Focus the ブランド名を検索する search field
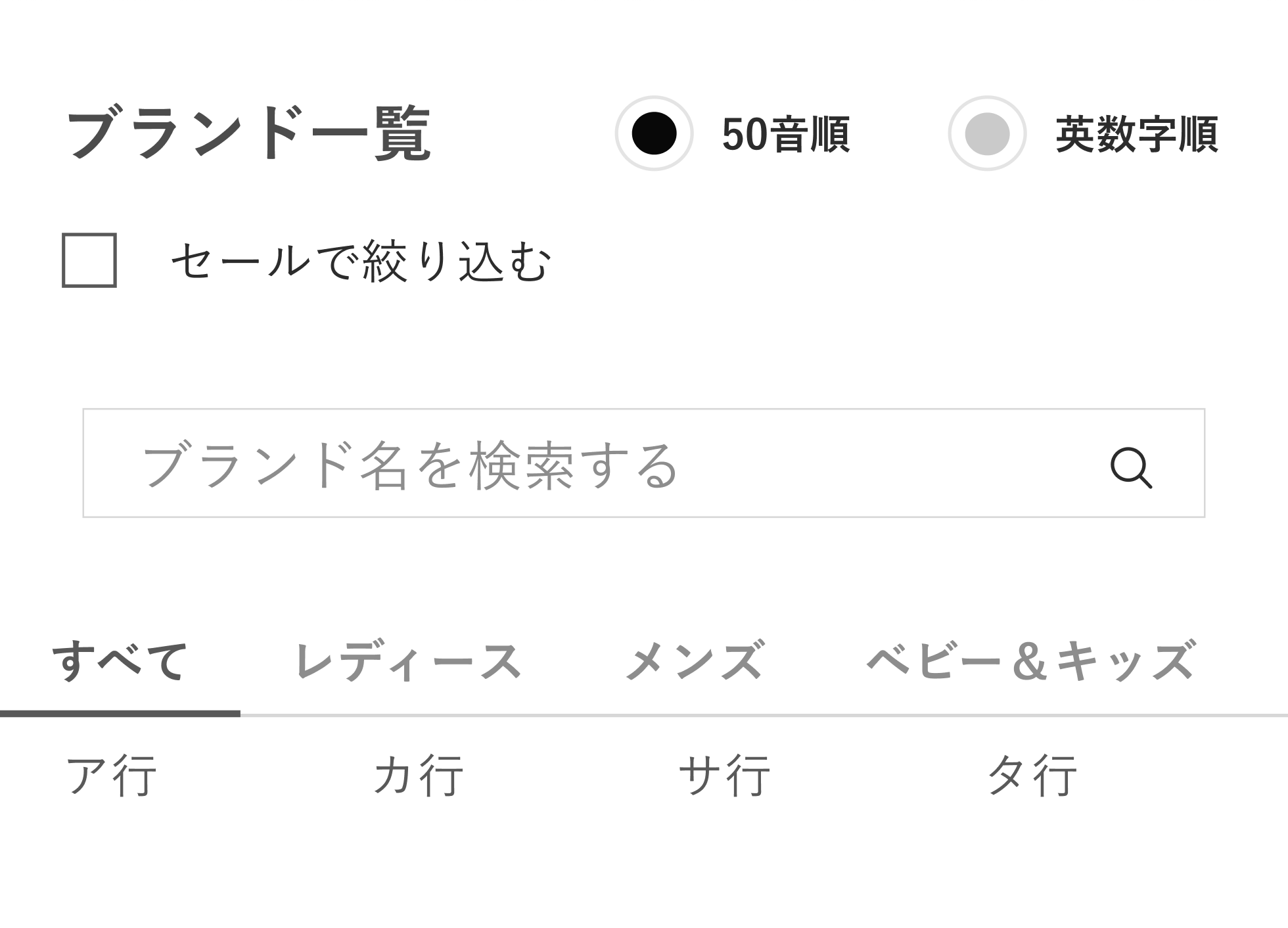The width and height of the screenshot is (1288, 928). 644,463
